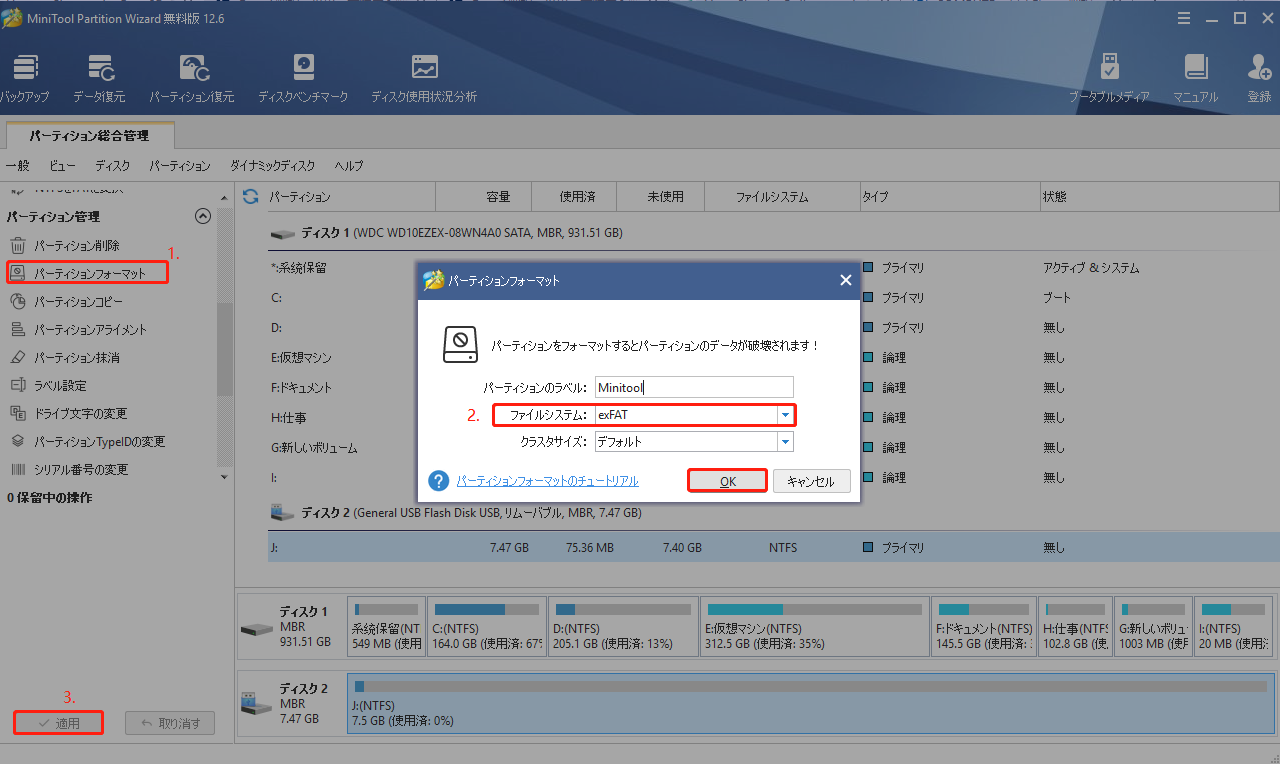This screenshot has width=1280, height=764.
Task: Open the クラスタサイズ dropdown
Action: point(785,440)
